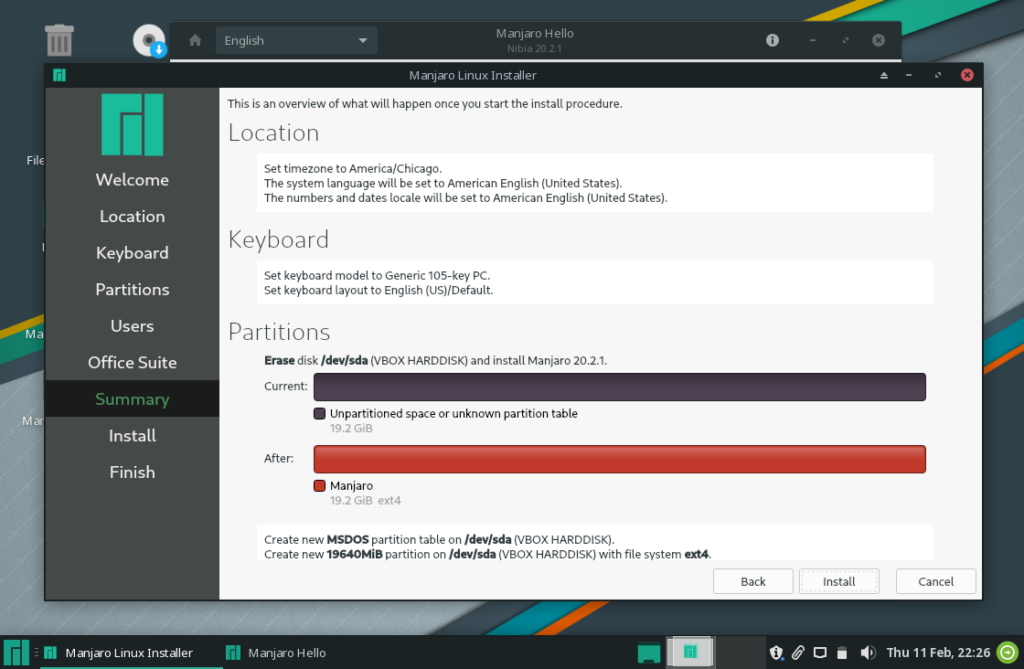
Task: Open the Trash icon on desktop
Action: (59, 41)
